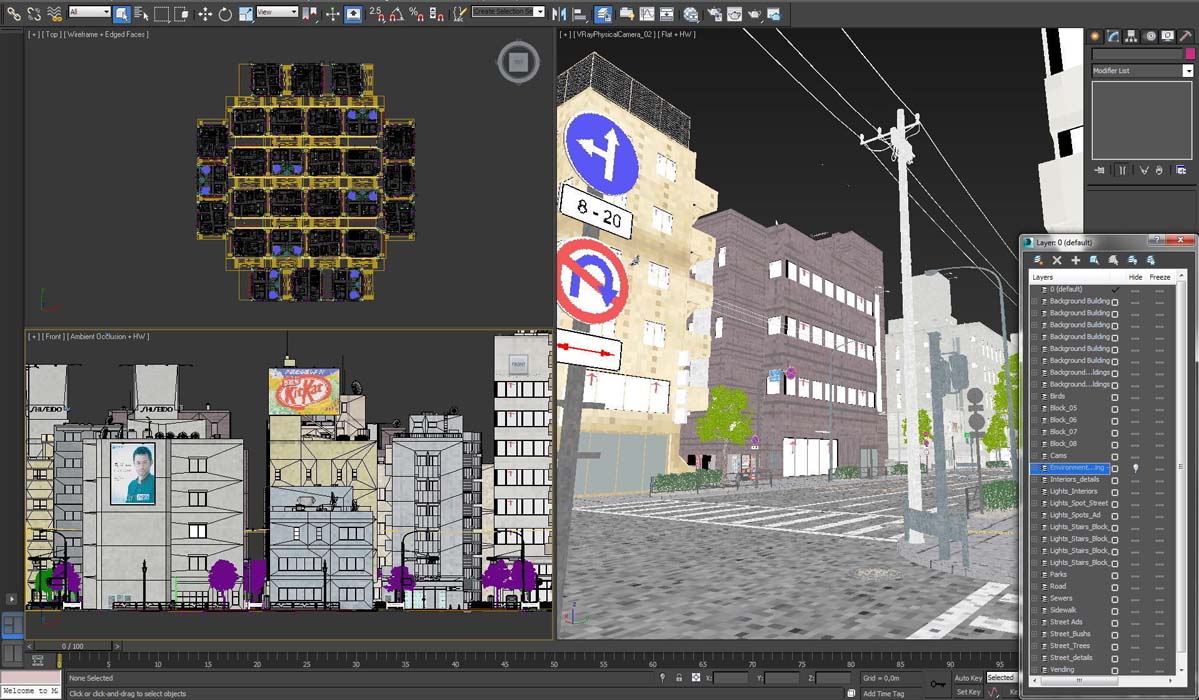Delete layer using X icon in Layer dialog
Screen dimensions: 1199x700
click(x=1057, y=260)
